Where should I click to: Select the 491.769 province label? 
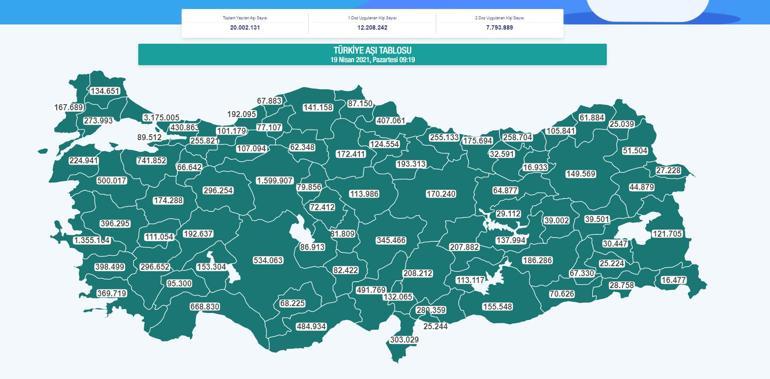coord(371,290)
